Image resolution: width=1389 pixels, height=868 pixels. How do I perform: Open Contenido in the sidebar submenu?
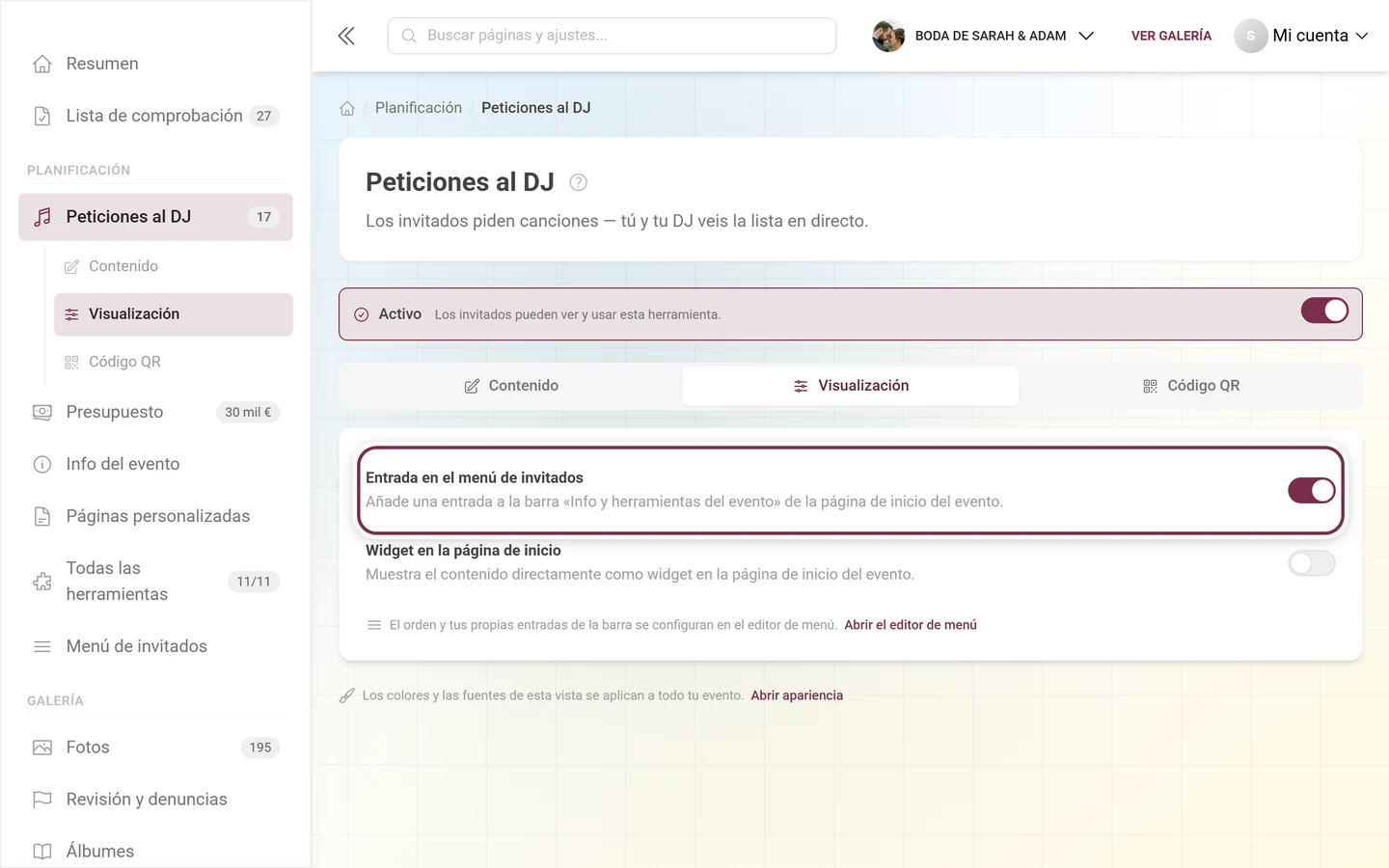[x=174, y=266]
